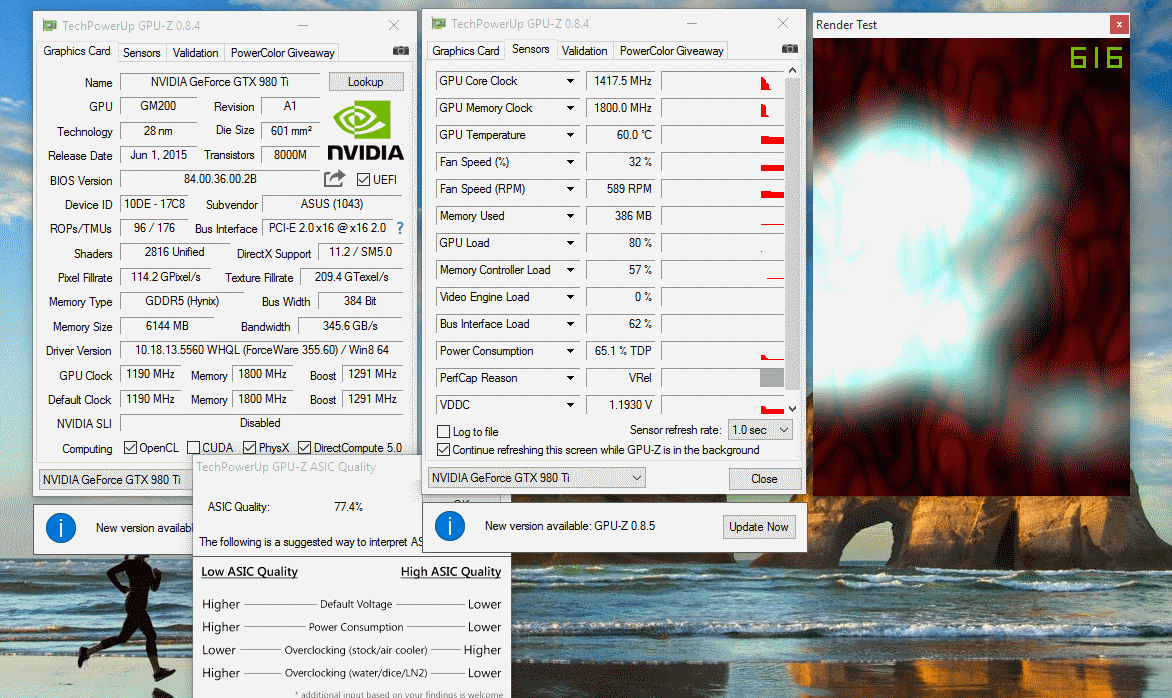
Task: Click the GPU-Z title bar icon in Sensors window
Action: coord(439,23)
